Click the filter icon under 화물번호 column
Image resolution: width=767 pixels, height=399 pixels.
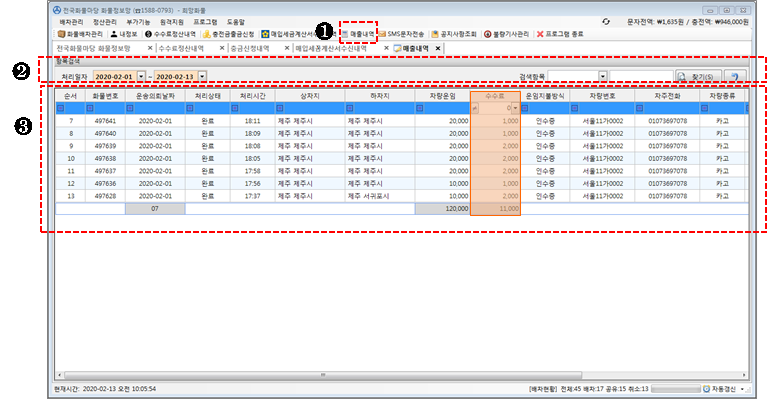coord(90,108)
